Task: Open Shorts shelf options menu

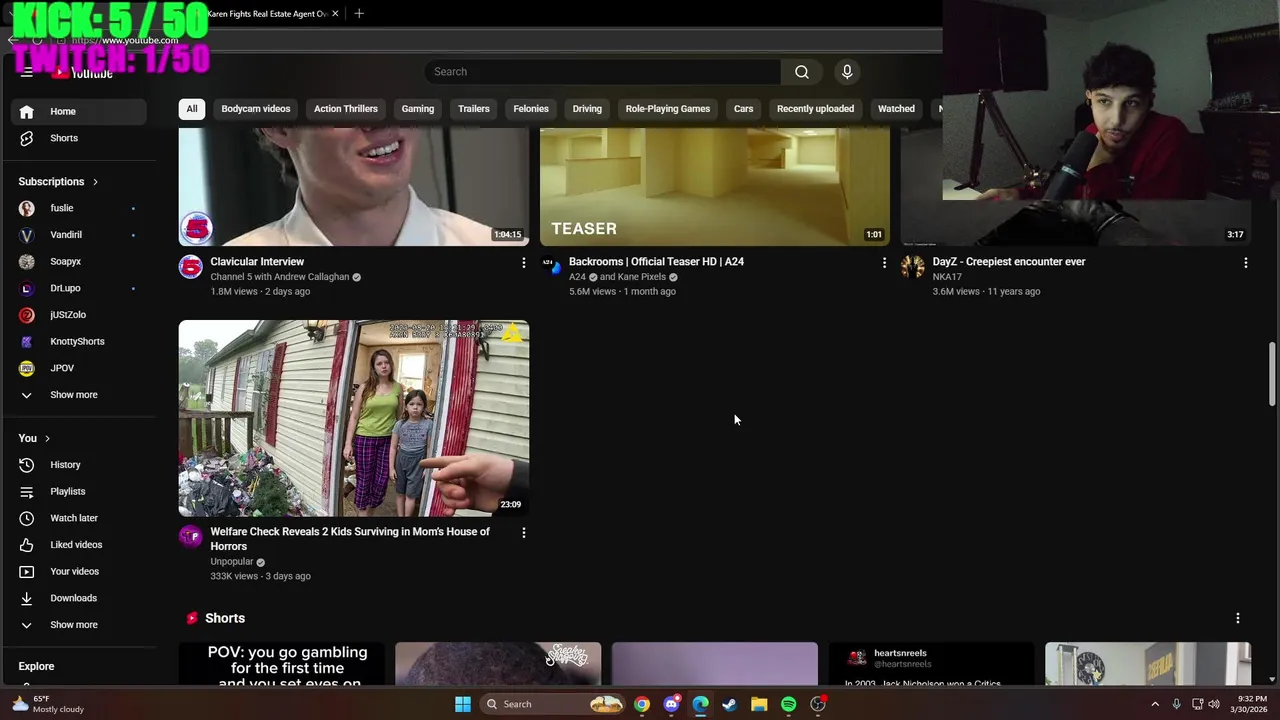Action: click(x=1237, y=618)
